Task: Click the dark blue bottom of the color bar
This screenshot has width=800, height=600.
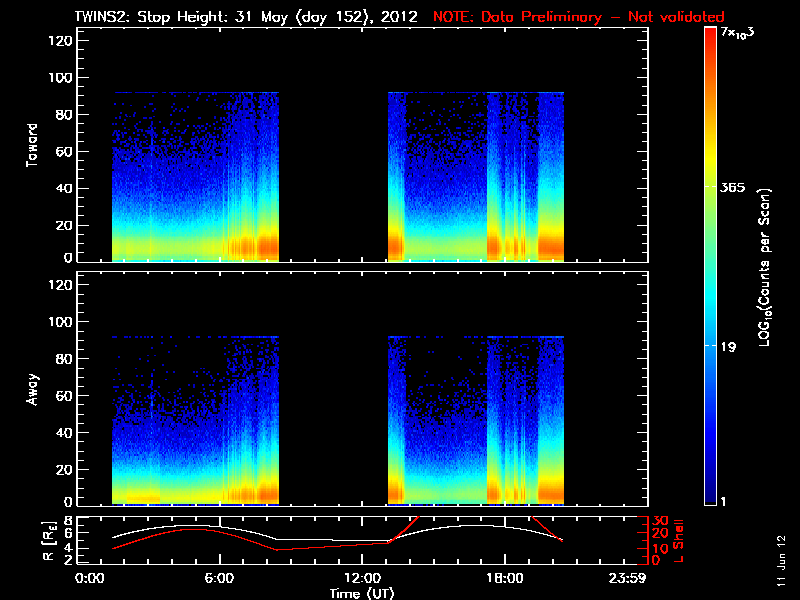Action: tap(710, 500)
